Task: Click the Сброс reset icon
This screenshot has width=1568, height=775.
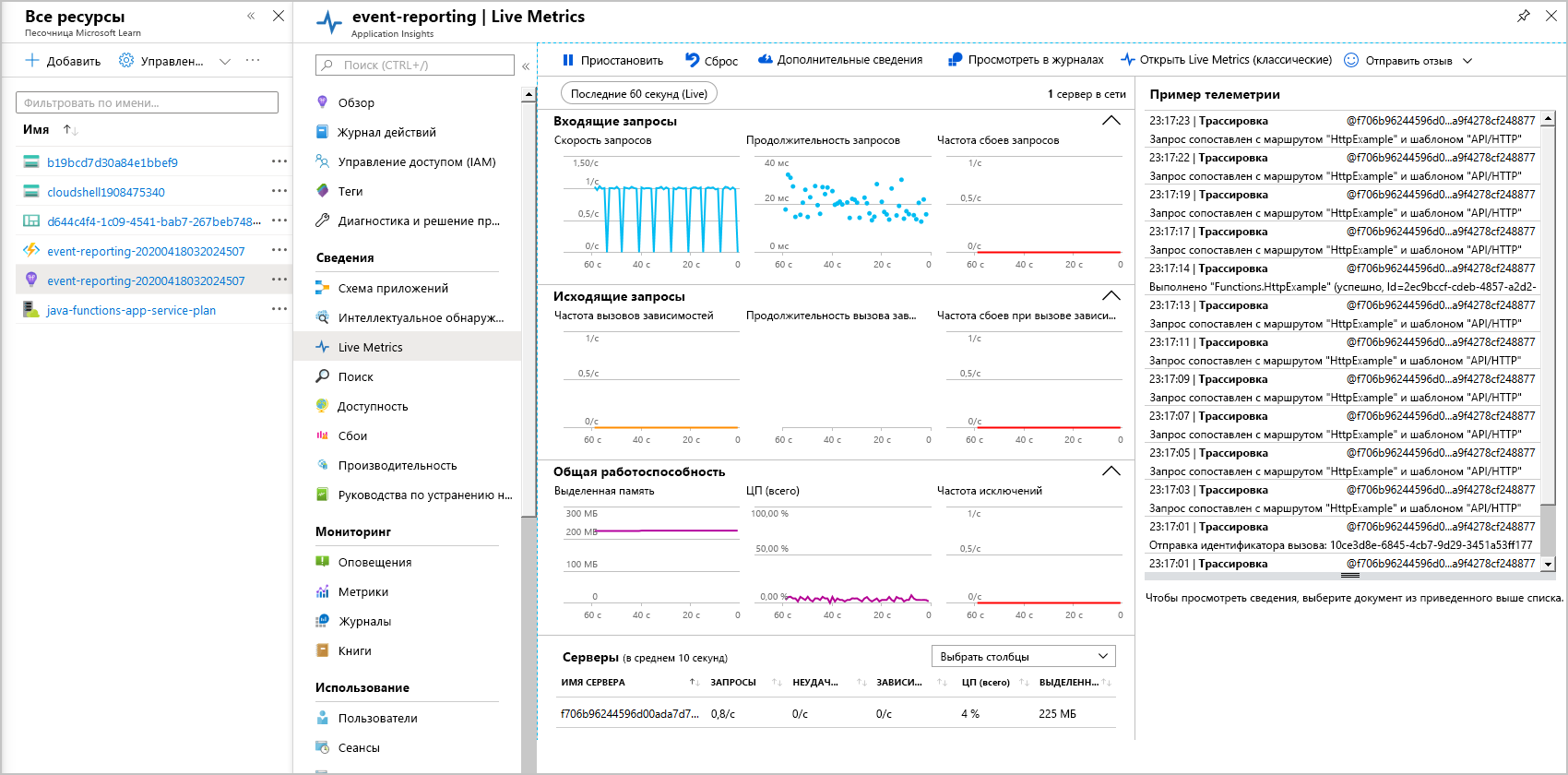Action: 693,60
